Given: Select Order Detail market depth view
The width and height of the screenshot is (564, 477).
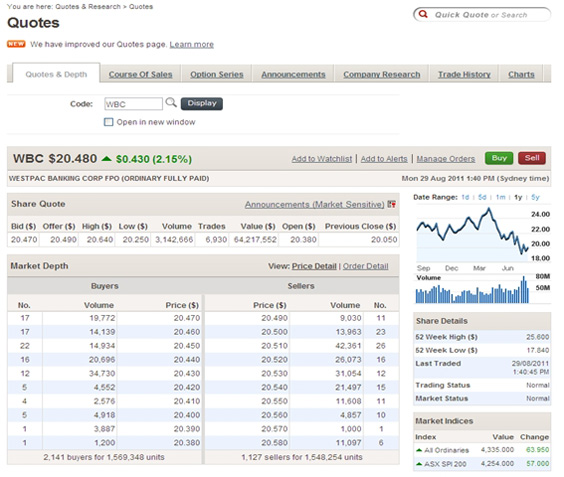Looking at the screenshot, I should click(x=365, y=266).
